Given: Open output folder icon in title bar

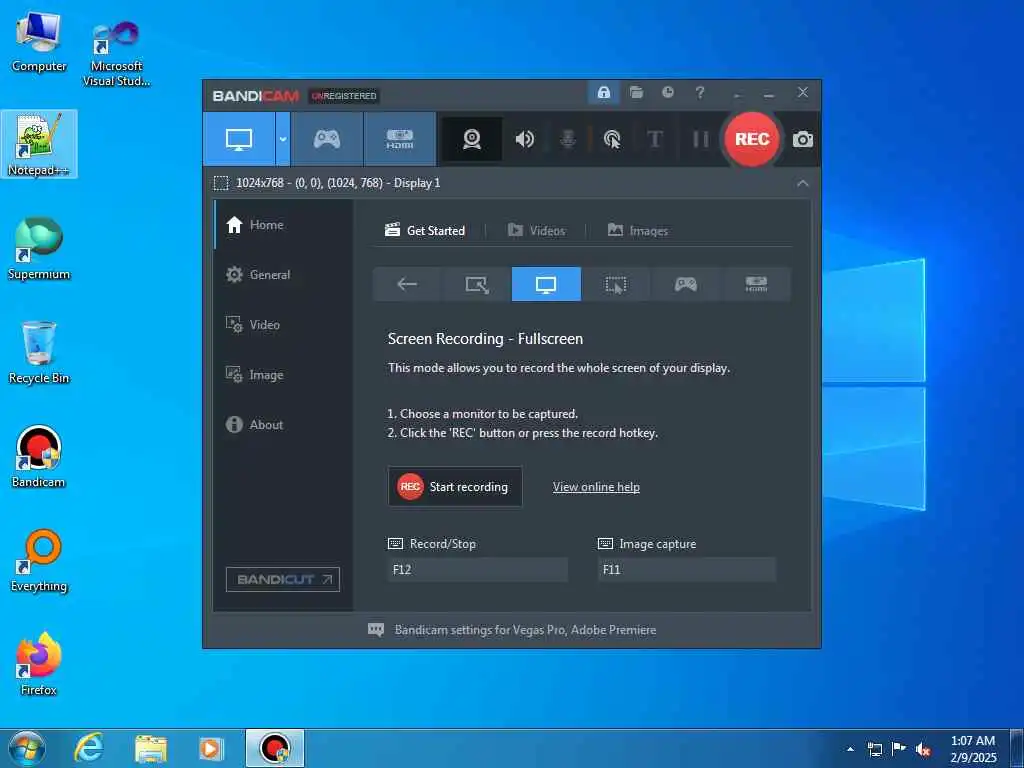Looking at the screenshot, I should 636,93.
